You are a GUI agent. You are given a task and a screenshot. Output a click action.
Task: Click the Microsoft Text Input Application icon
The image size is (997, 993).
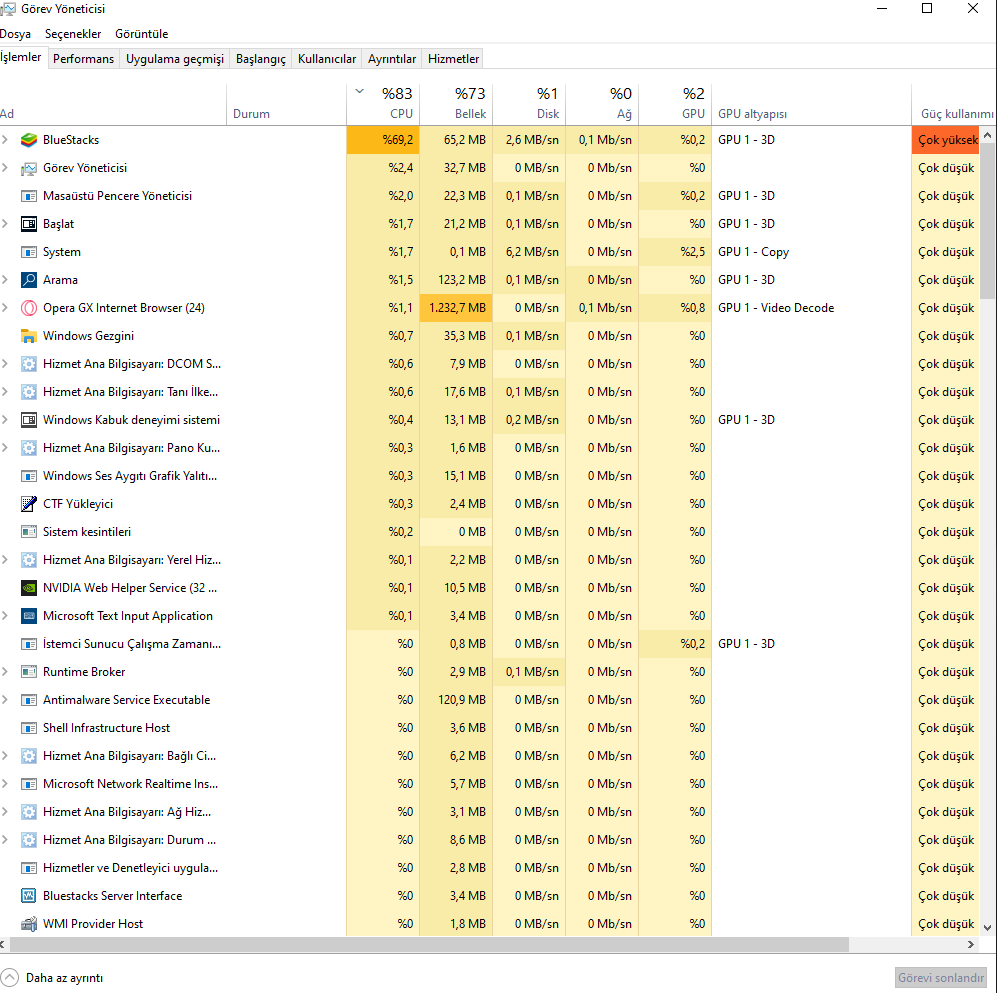(x=29, y=615)
